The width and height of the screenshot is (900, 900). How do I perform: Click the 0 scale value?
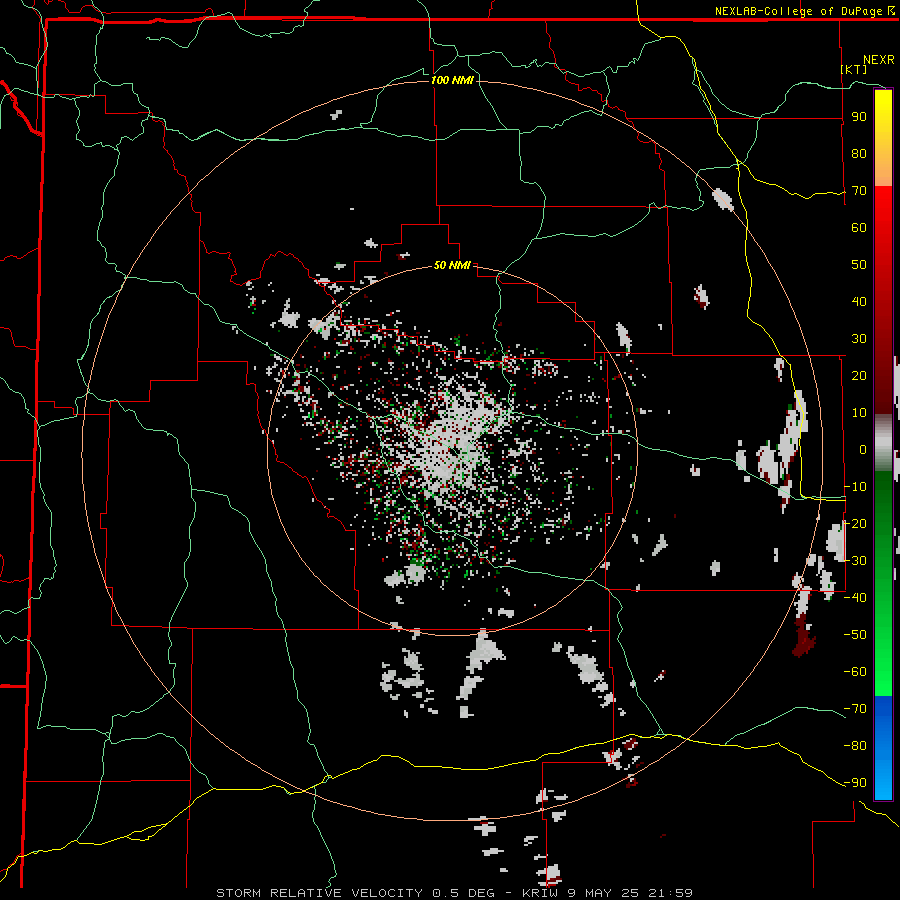coord(863,449)
